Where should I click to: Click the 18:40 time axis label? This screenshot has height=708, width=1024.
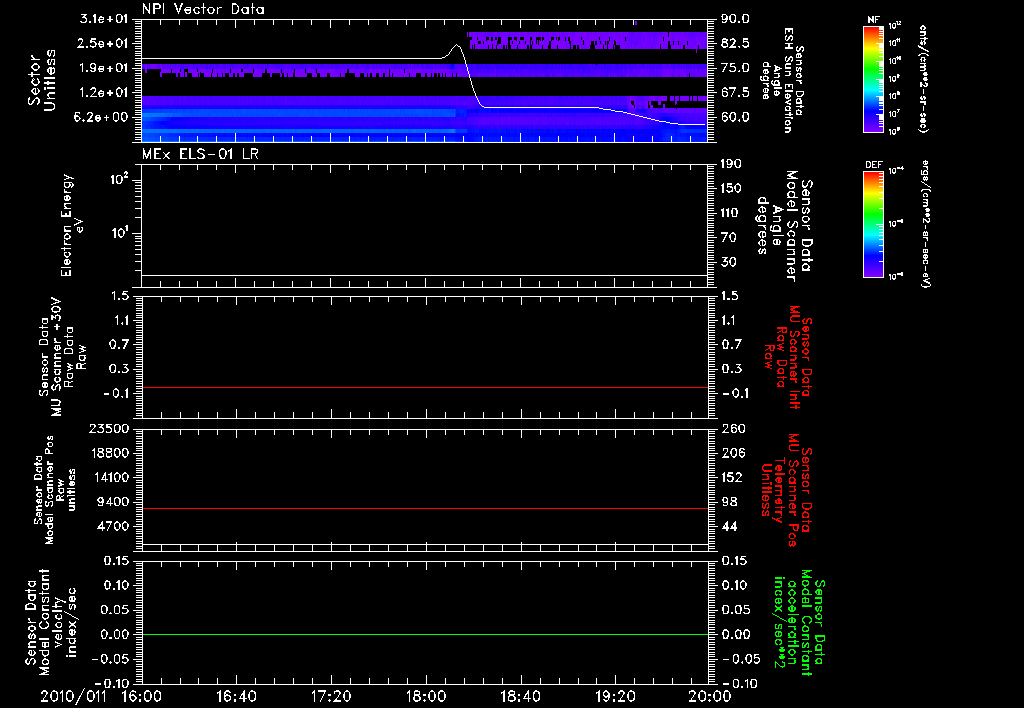(520, 696)
